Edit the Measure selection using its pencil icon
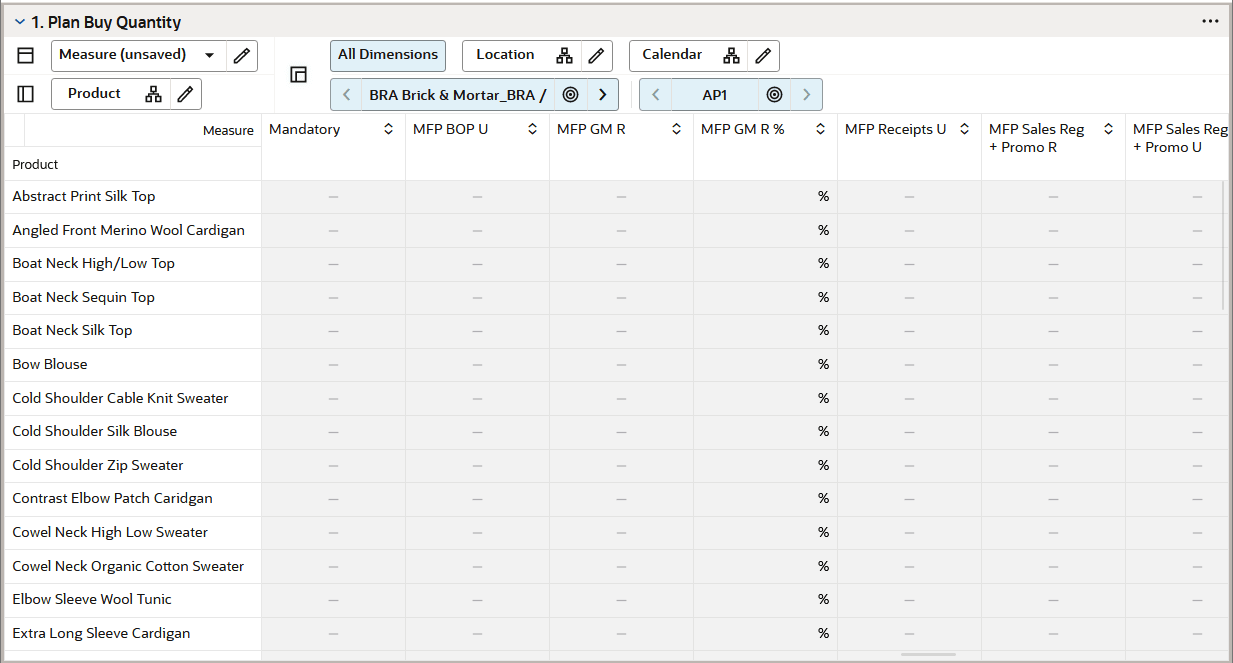Viewport: 1233px width, 663px height. [x=241, y=55]
